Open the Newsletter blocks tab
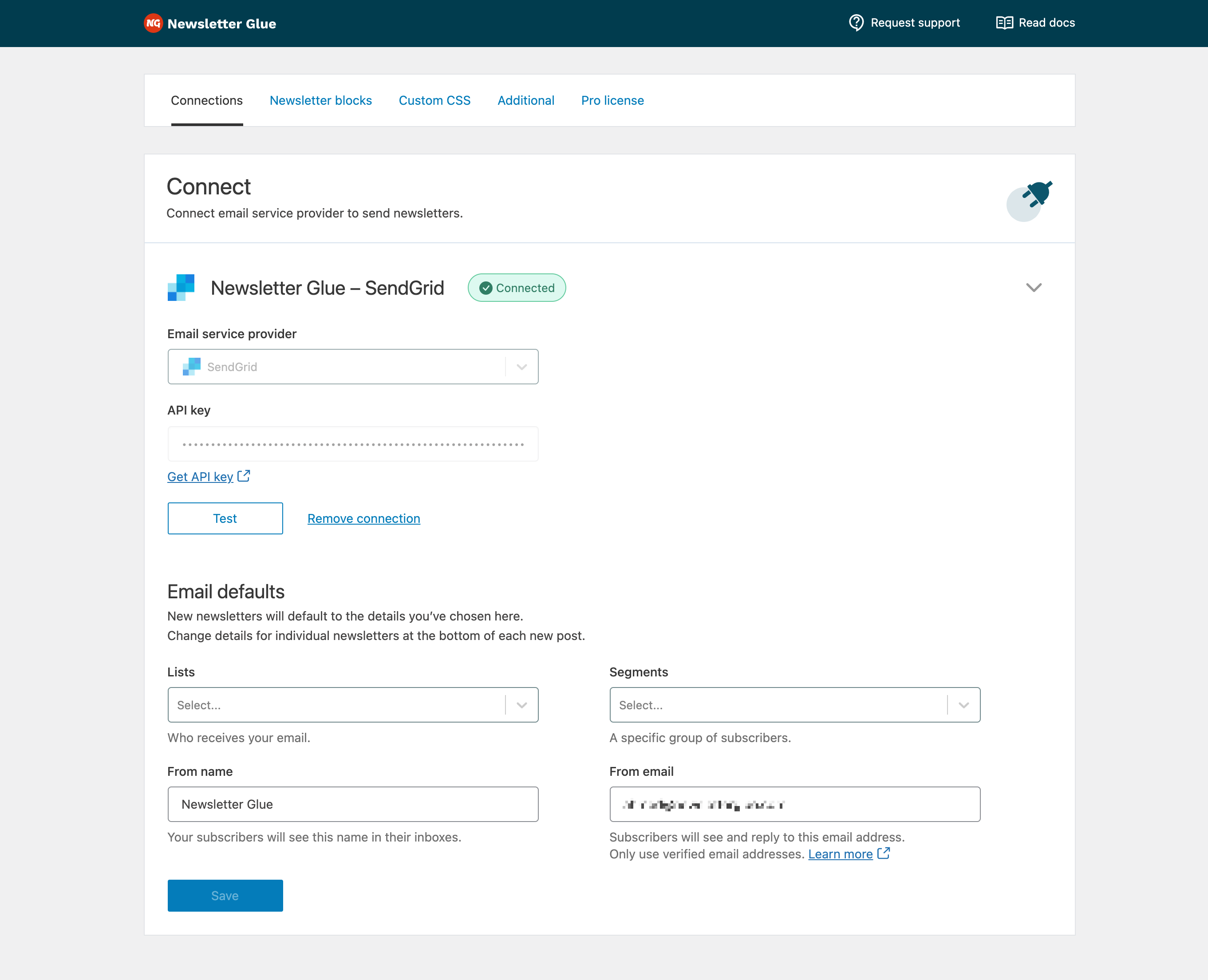The image size is (1208, 980). (320, 100)
